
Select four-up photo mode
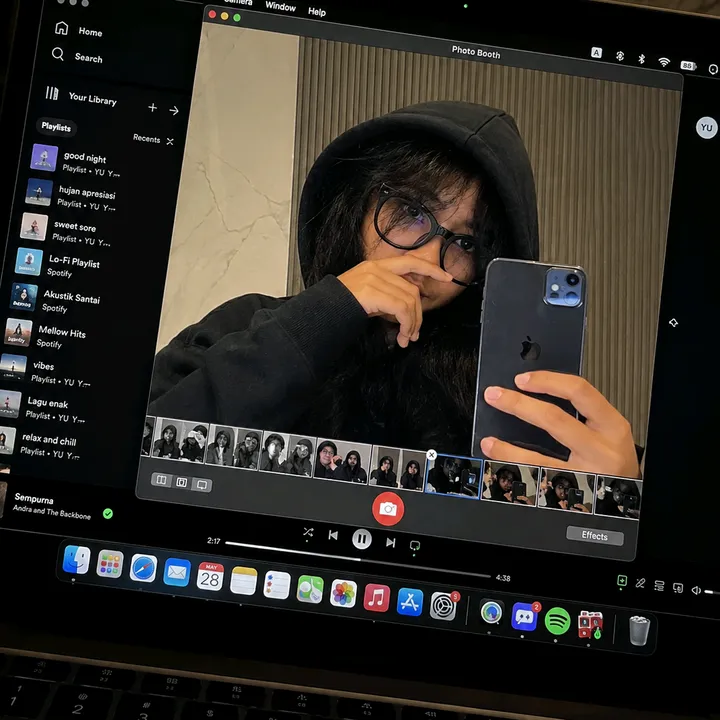point(161,480)
